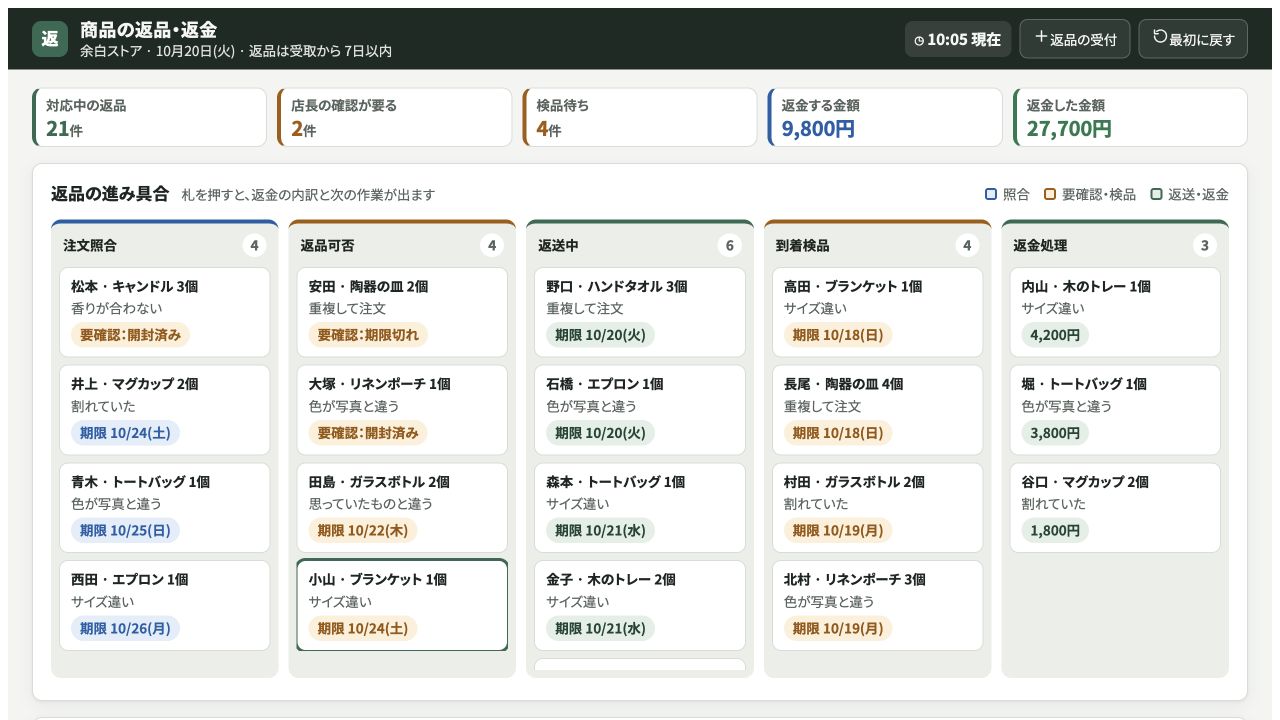The image size is (1280, 720).
Task: Click the 到着検品 column header
Action: pos(877,245)
